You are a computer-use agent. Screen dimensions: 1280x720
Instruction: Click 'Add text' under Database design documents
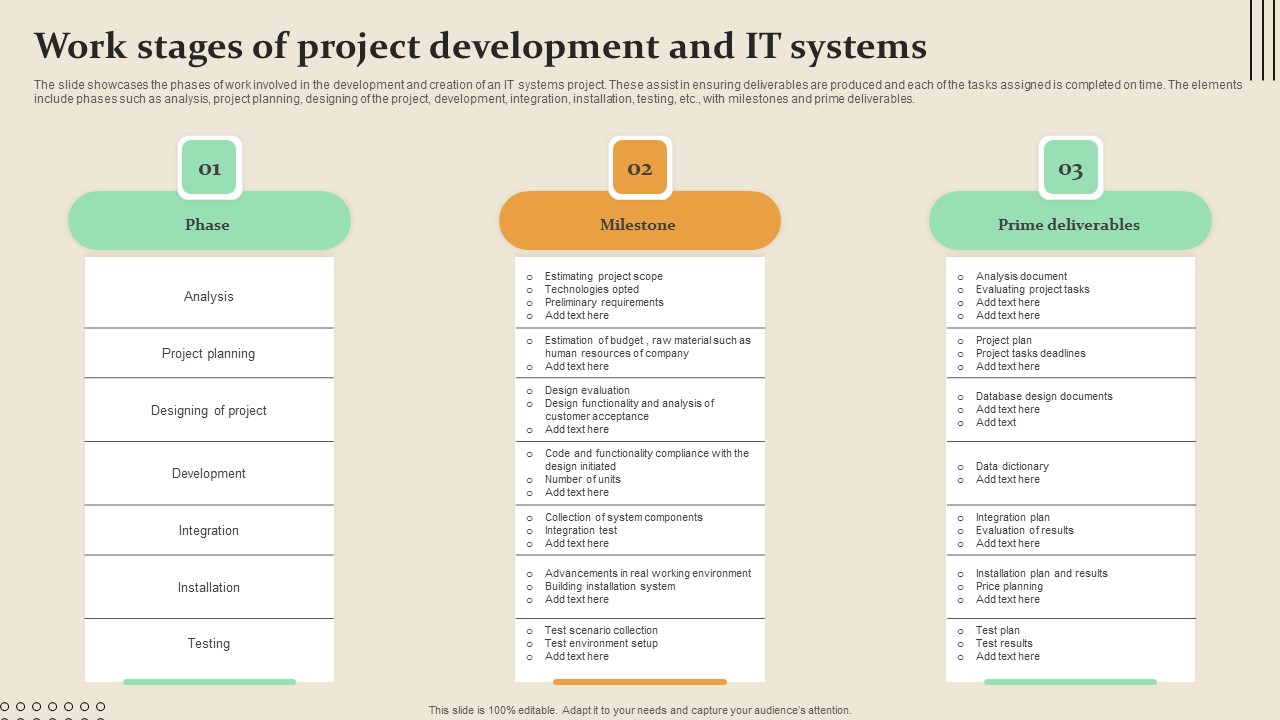(x=996, y=422)
